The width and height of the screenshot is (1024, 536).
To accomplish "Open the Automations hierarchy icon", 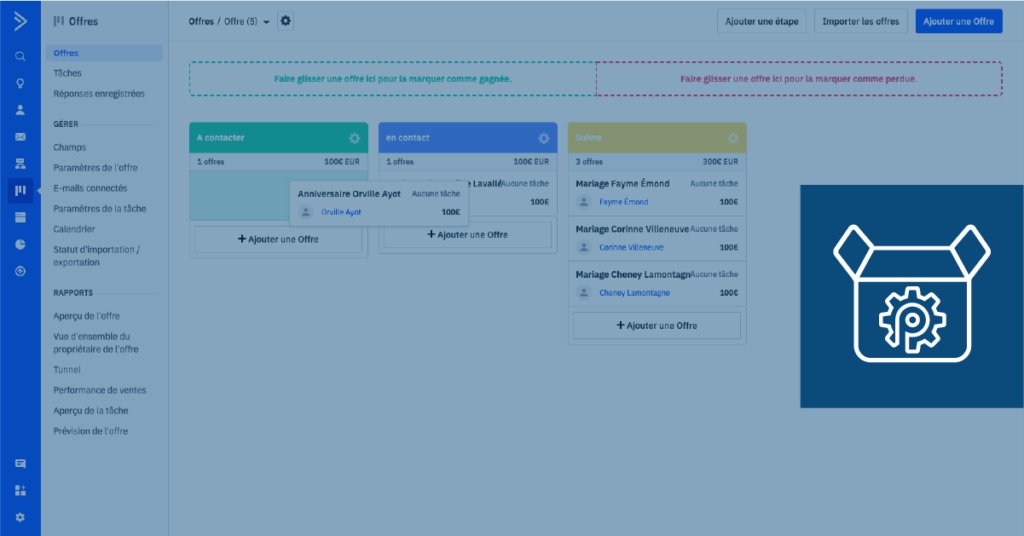I will (20, 164).
